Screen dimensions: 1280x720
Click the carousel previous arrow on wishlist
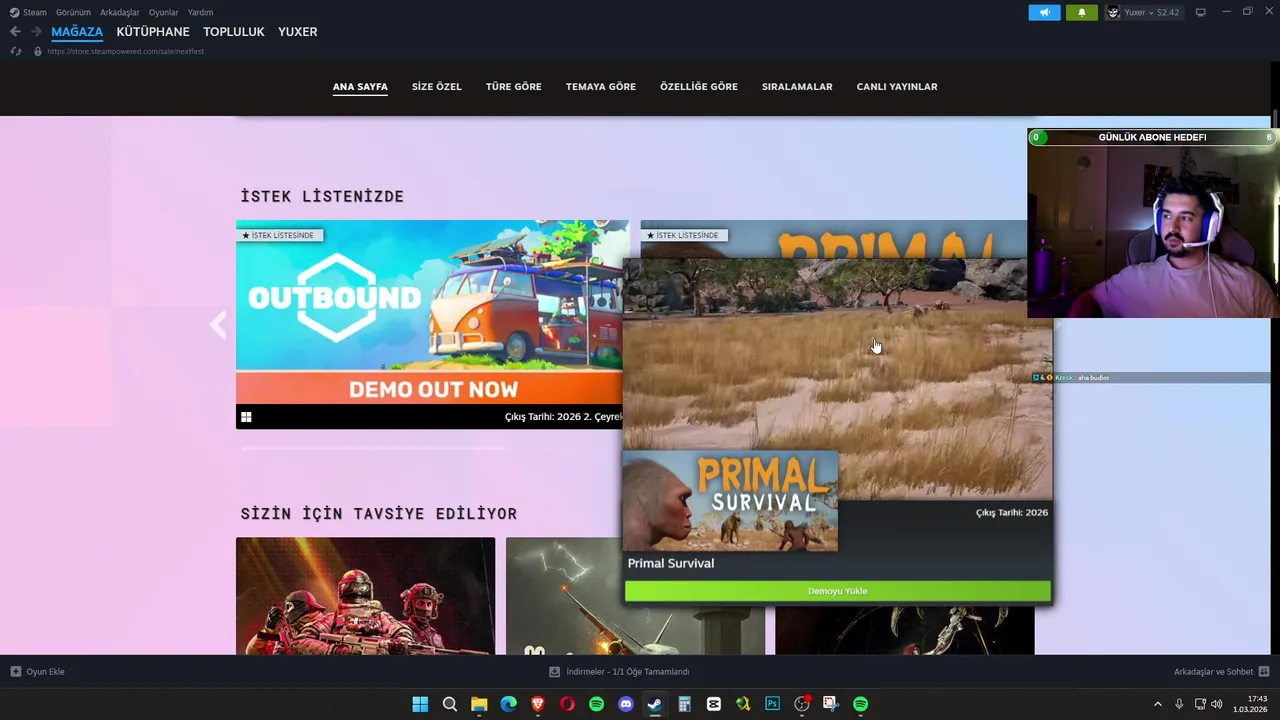pyautogui.click(x=218, y=325)
